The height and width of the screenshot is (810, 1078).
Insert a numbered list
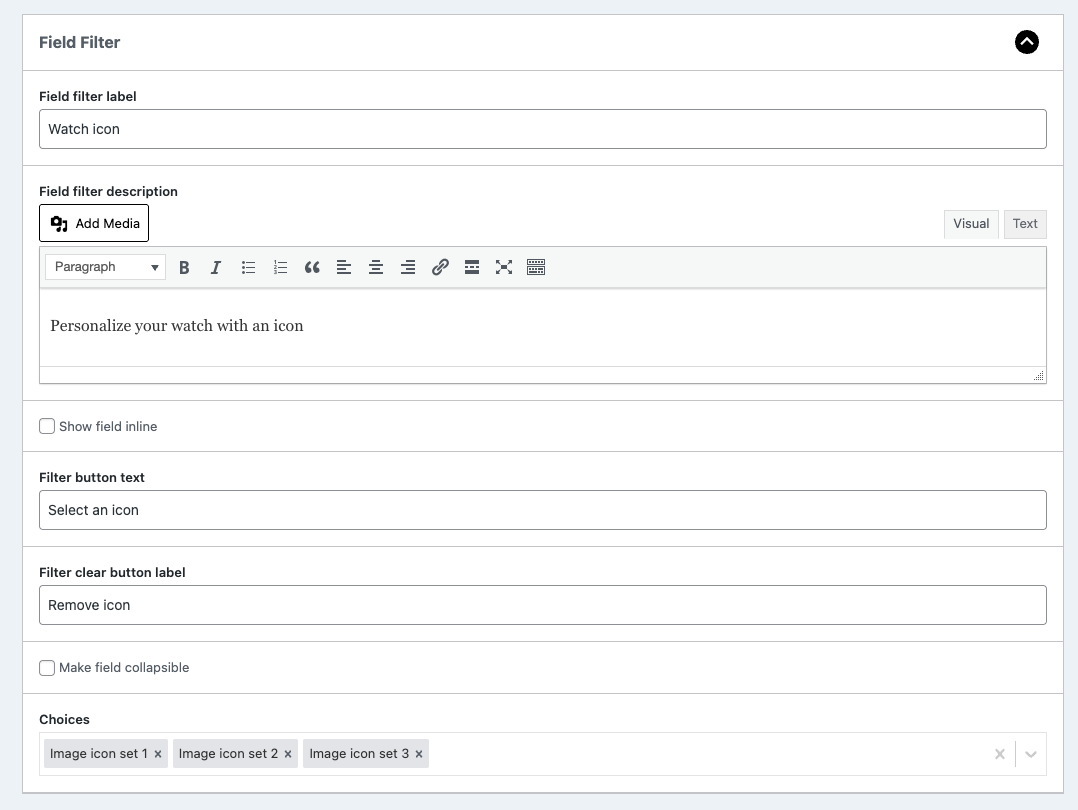(x=280, y=267)
